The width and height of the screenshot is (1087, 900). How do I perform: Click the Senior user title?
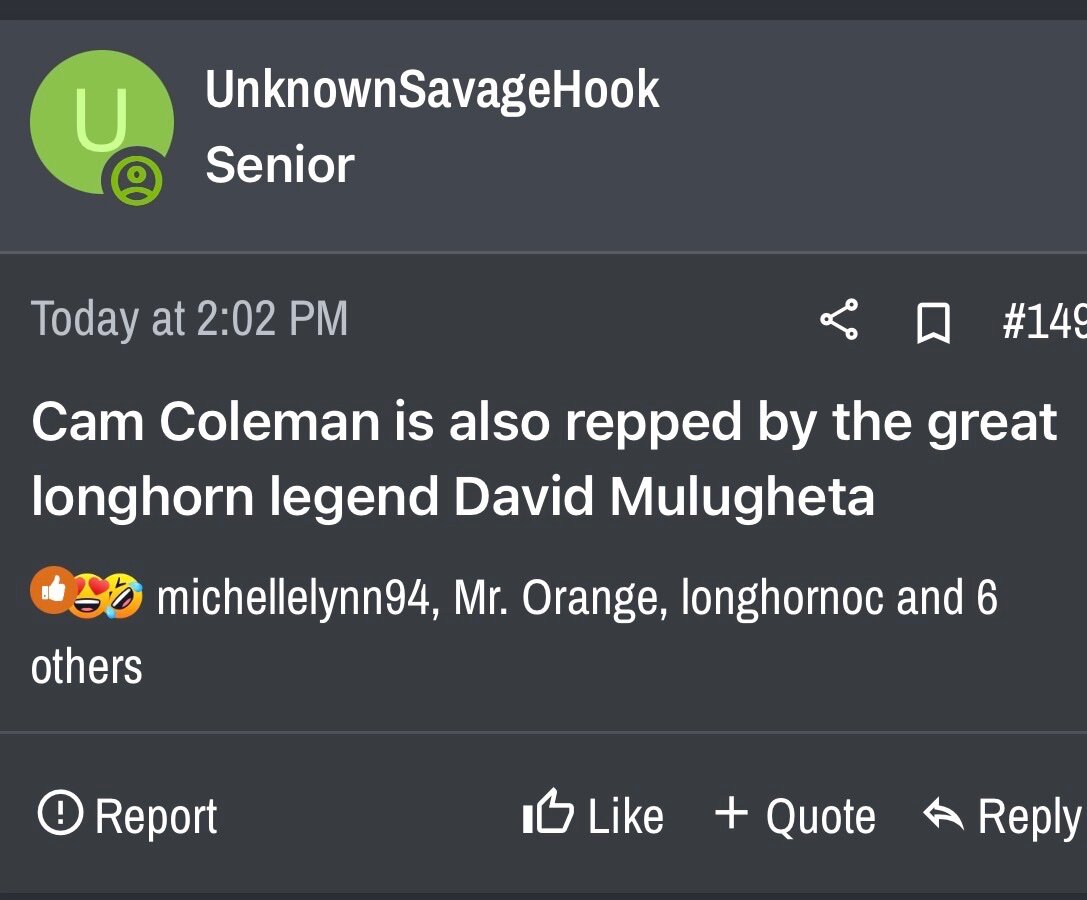[280, 165]
